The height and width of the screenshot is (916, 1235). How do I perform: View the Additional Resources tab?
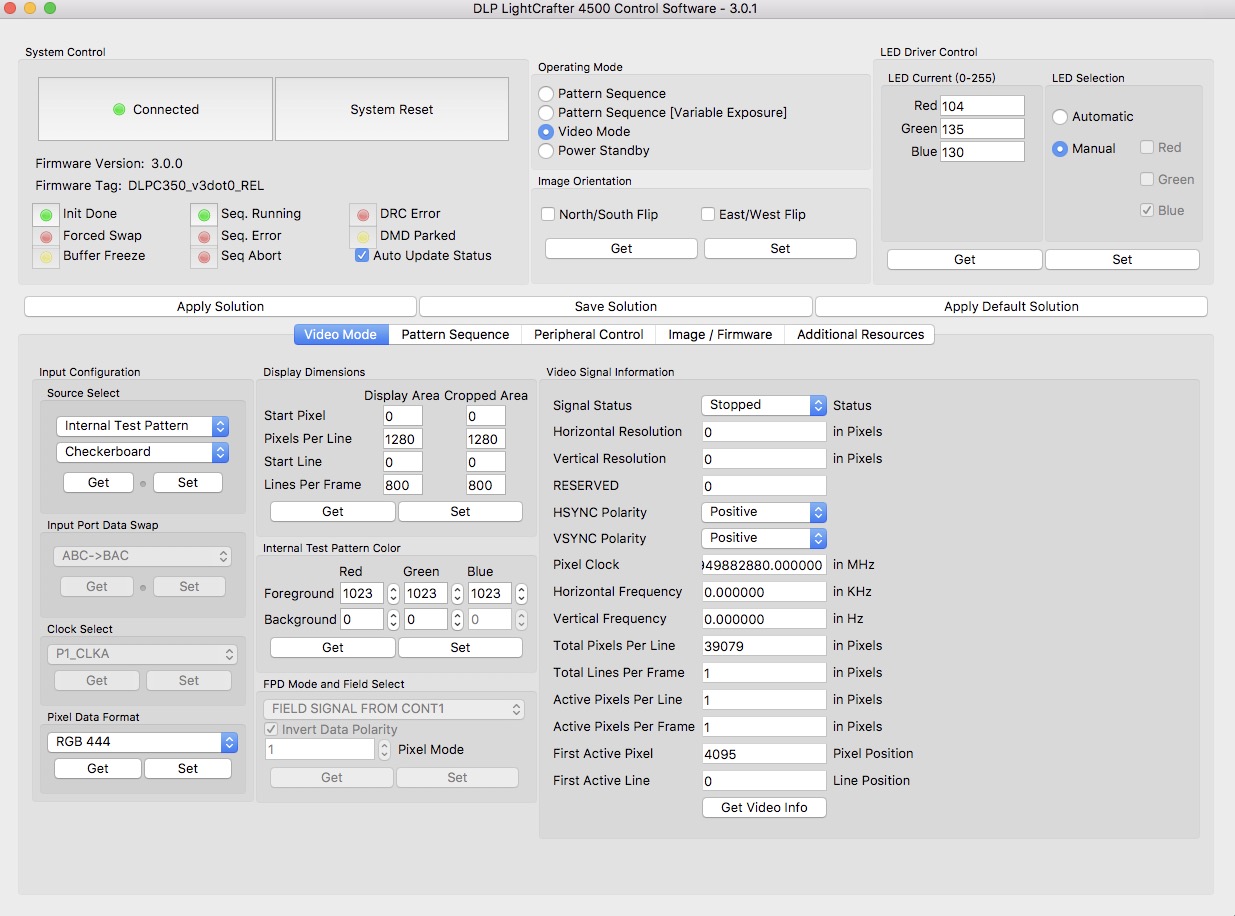click(x=860, y=334)
